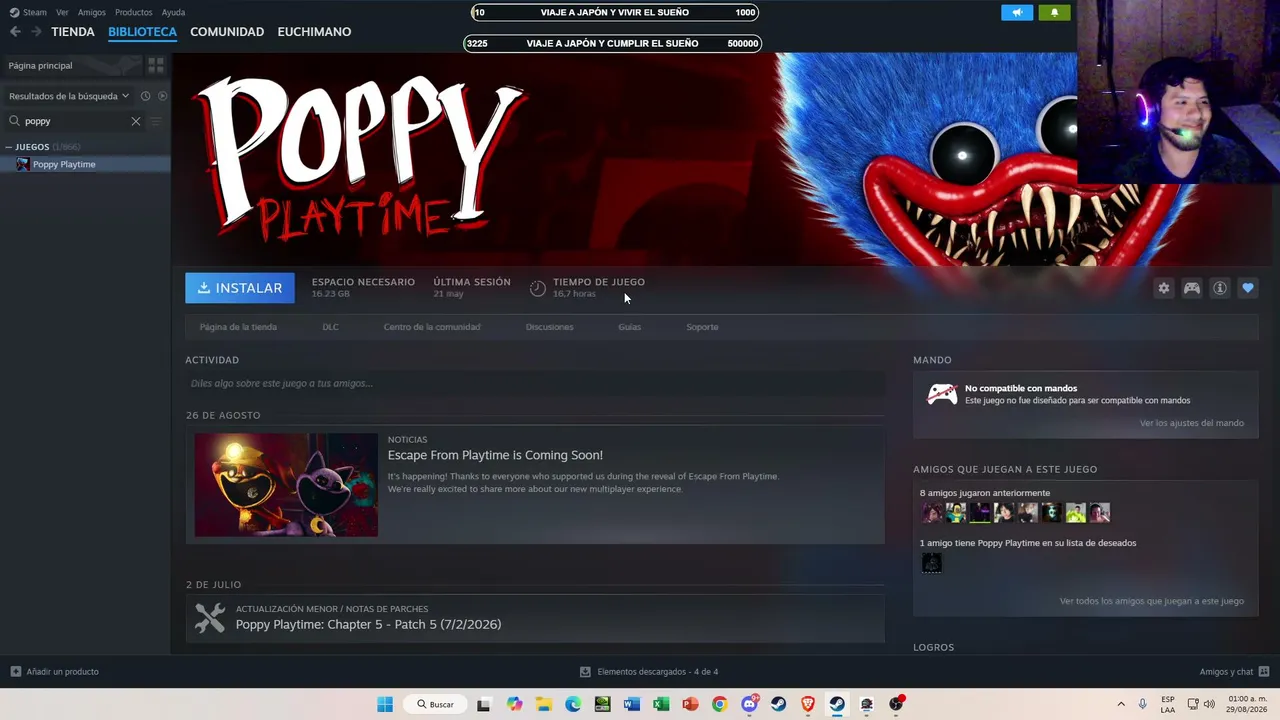
Task: Open Discusiones for Poppy Playtime
Action: (x=550, y=327)
